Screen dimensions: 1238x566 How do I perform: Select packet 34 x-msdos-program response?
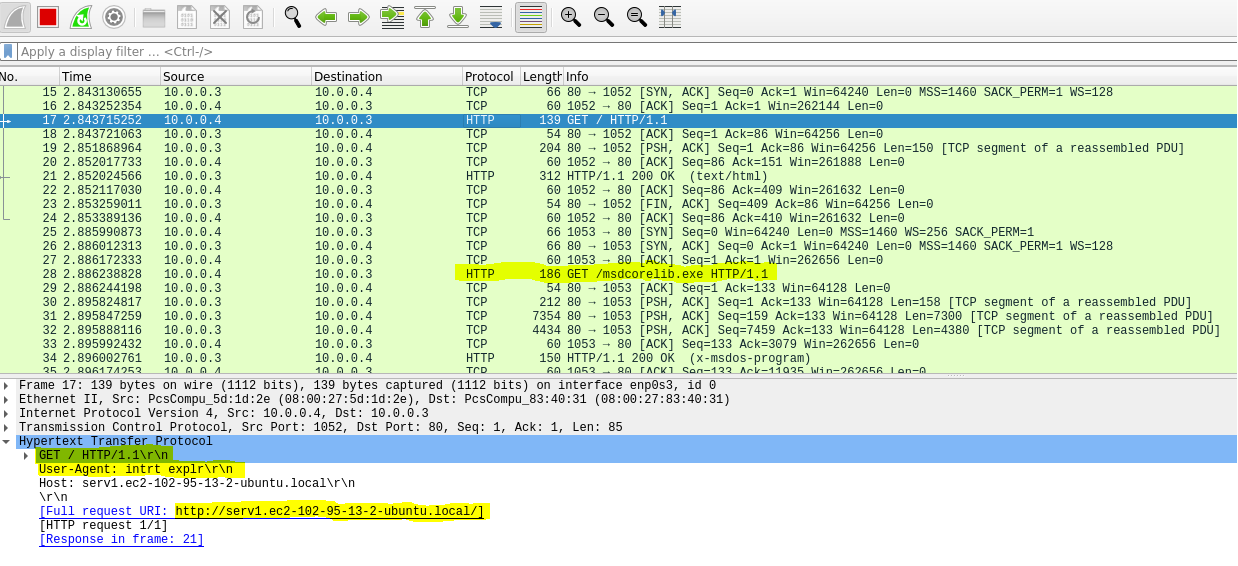tap(618, 358)
